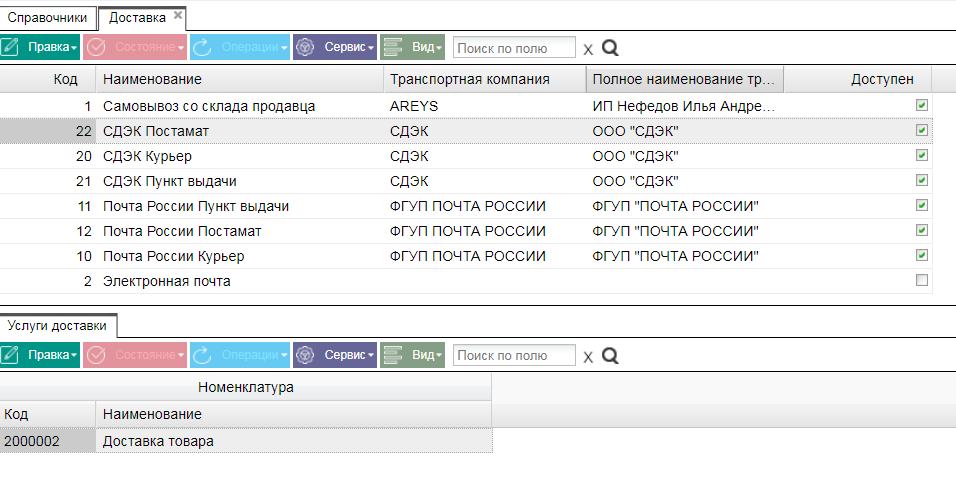Open the upper Правка dropdown arrow
This screenshot has height=489, width=956.
tap(74, 48)
